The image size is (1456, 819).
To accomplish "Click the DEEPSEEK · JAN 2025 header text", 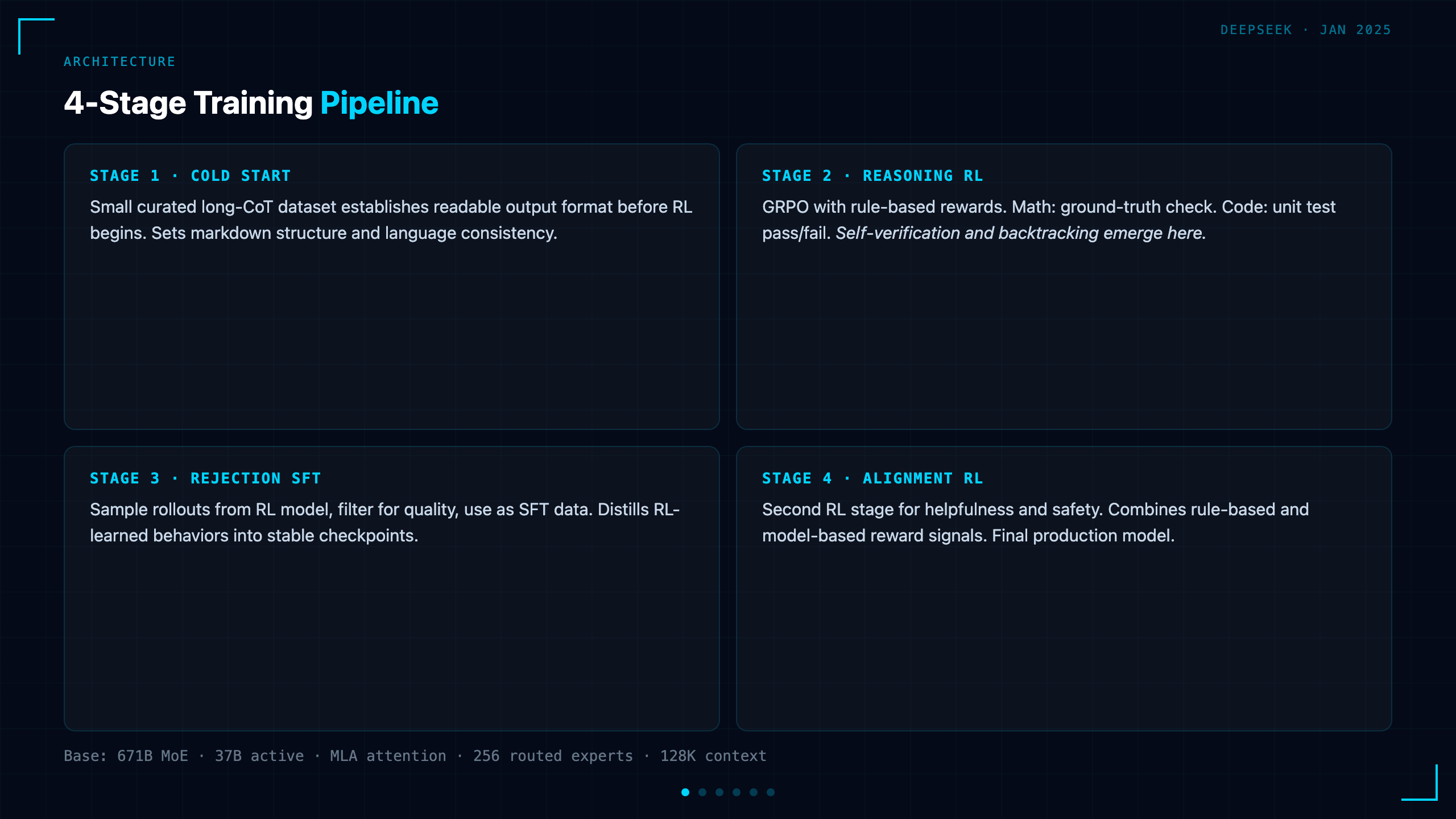I will [x=1306, y=30].
